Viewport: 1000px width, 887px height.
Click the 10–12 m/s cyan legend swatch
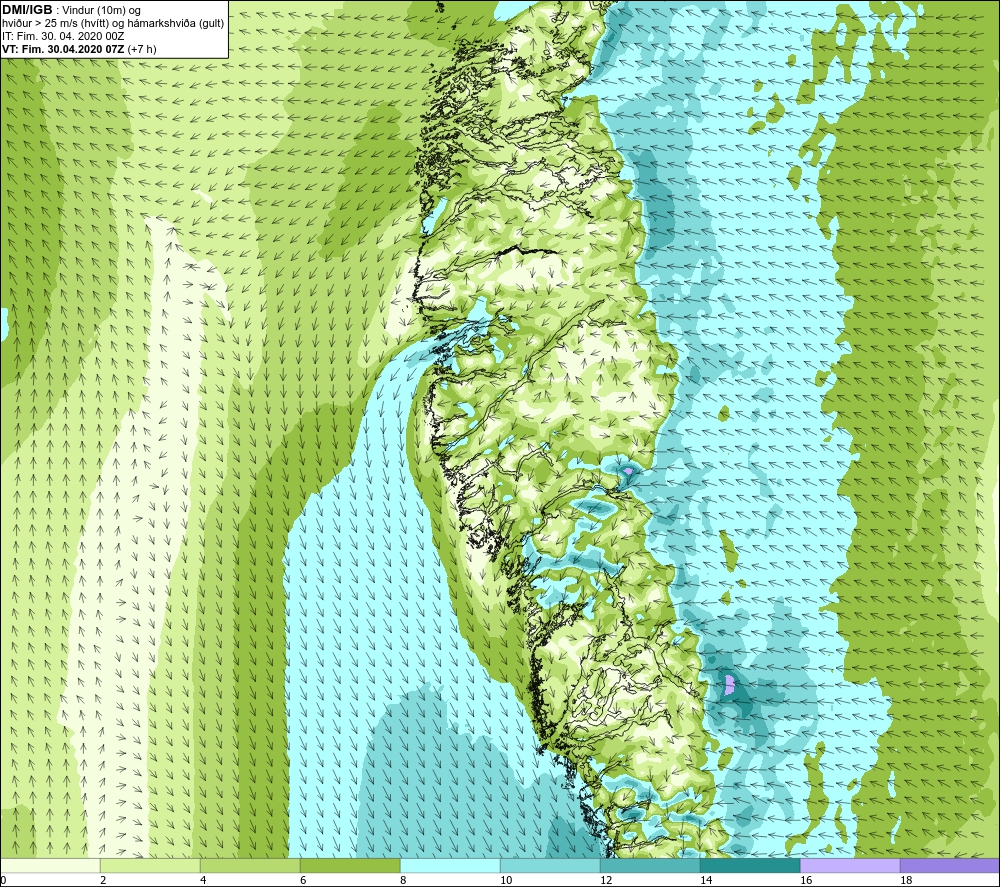pos(550,865)
